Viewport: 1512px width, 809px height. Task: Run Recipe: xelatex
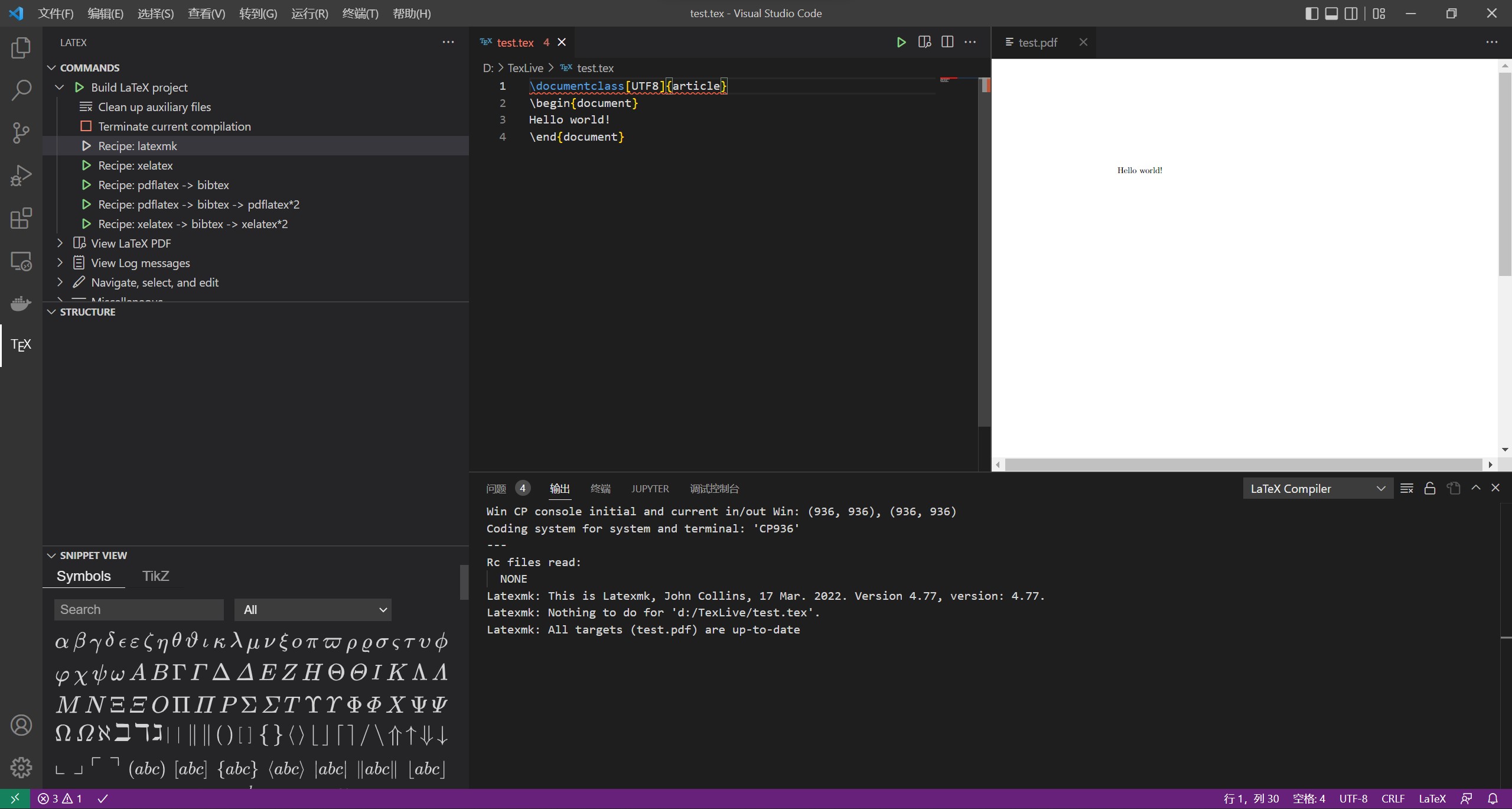point(135,165)
